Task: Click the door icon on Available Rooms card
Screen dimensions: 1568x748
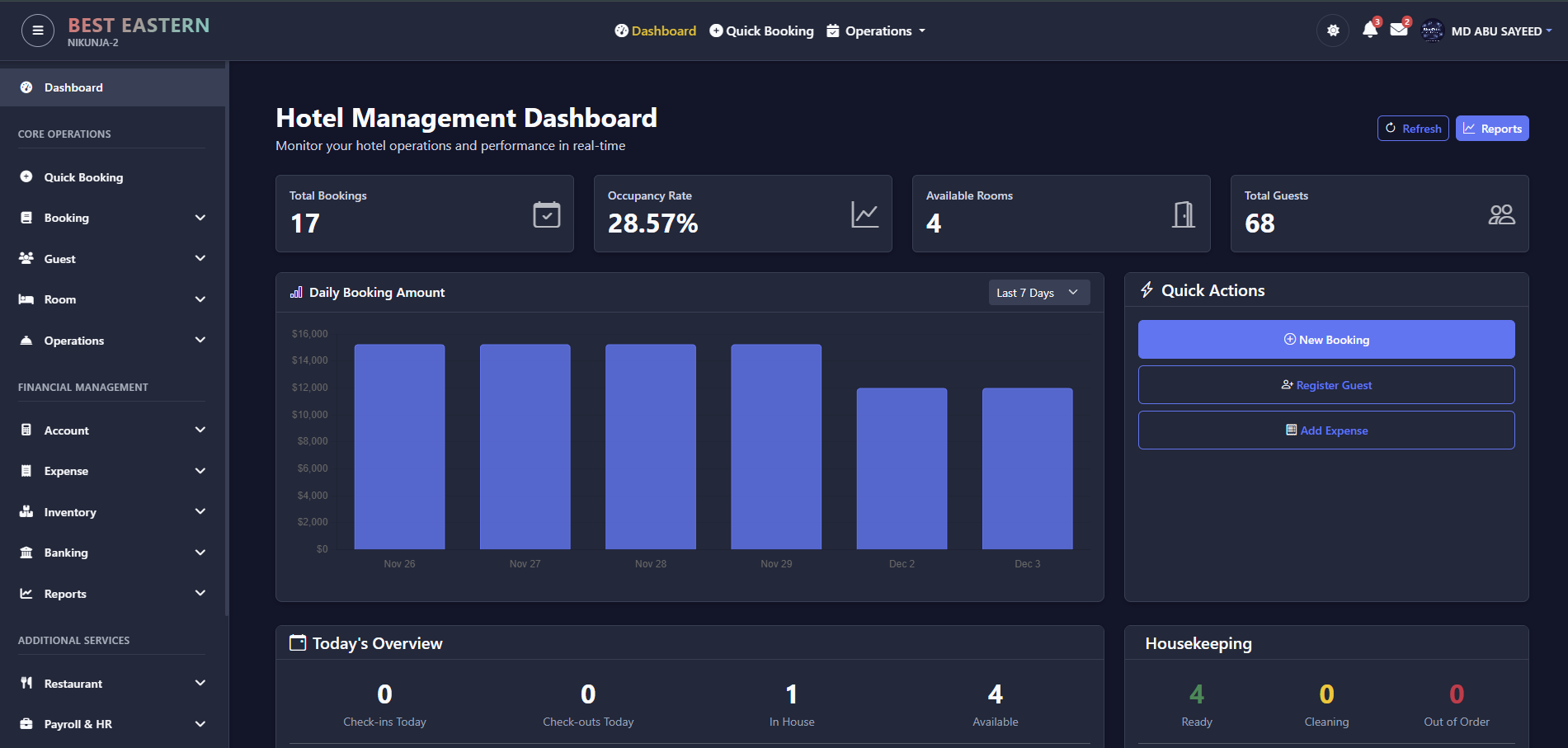Action: point(1184,214)
